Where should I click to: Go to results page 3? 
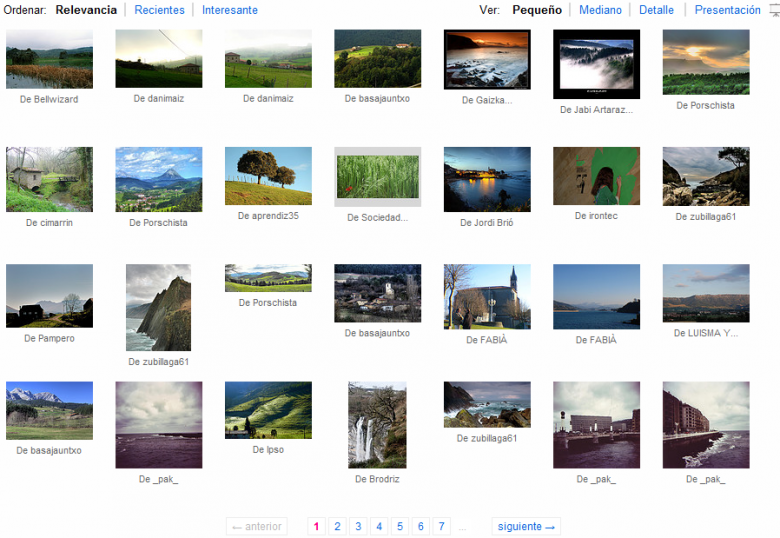click(x=358, y=526)
